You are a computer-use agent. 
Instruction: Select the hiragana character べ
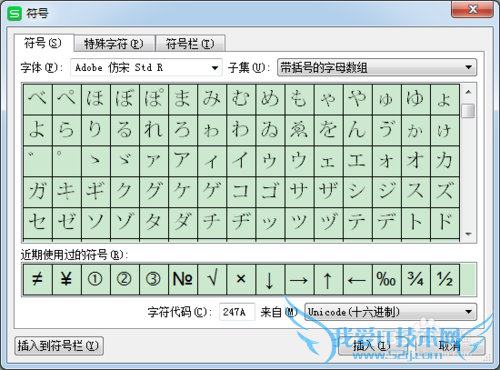point(37,99)
